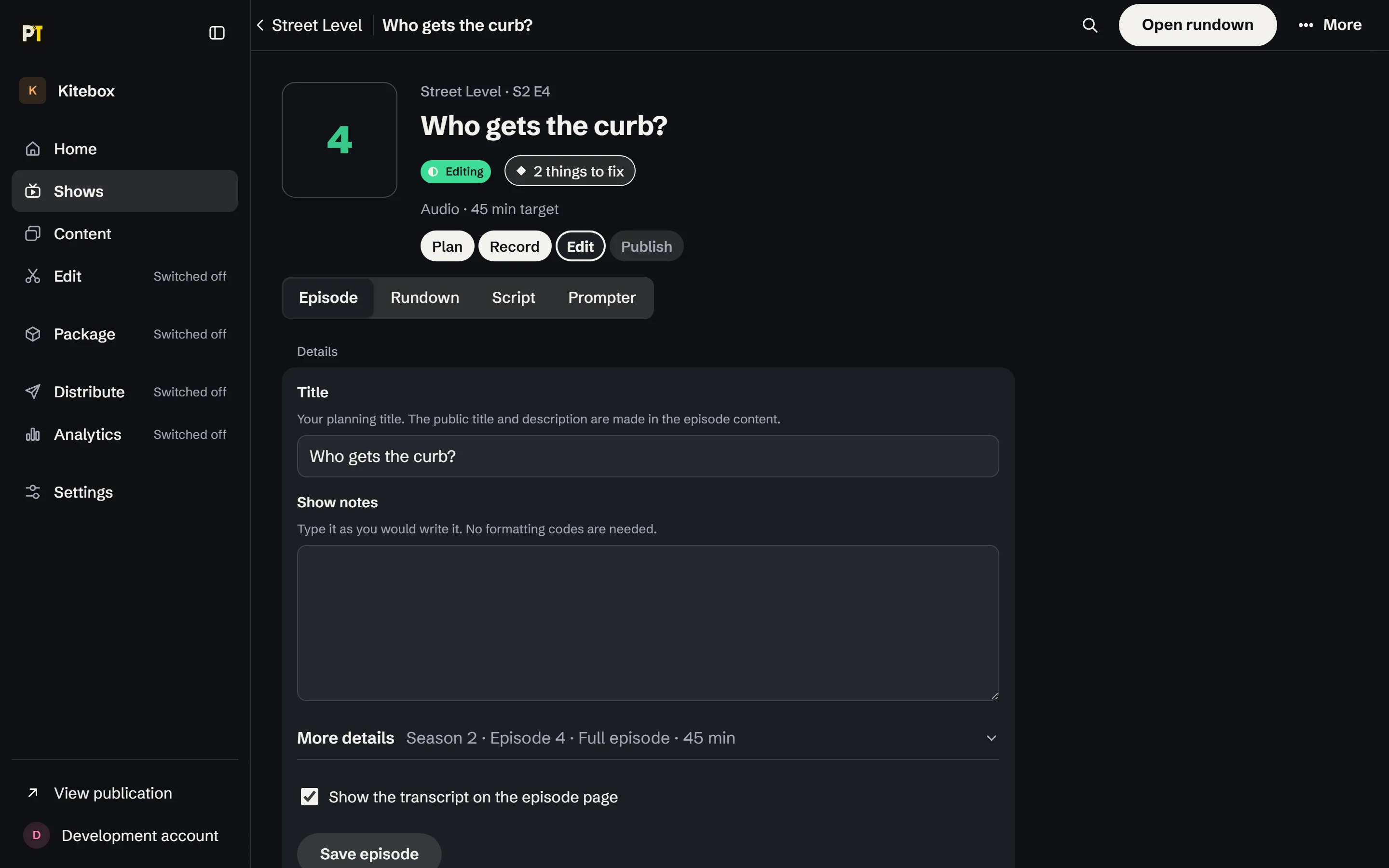Open the Package section
The height and width of the screenshot is (868, 1389).
coord(124,334)
